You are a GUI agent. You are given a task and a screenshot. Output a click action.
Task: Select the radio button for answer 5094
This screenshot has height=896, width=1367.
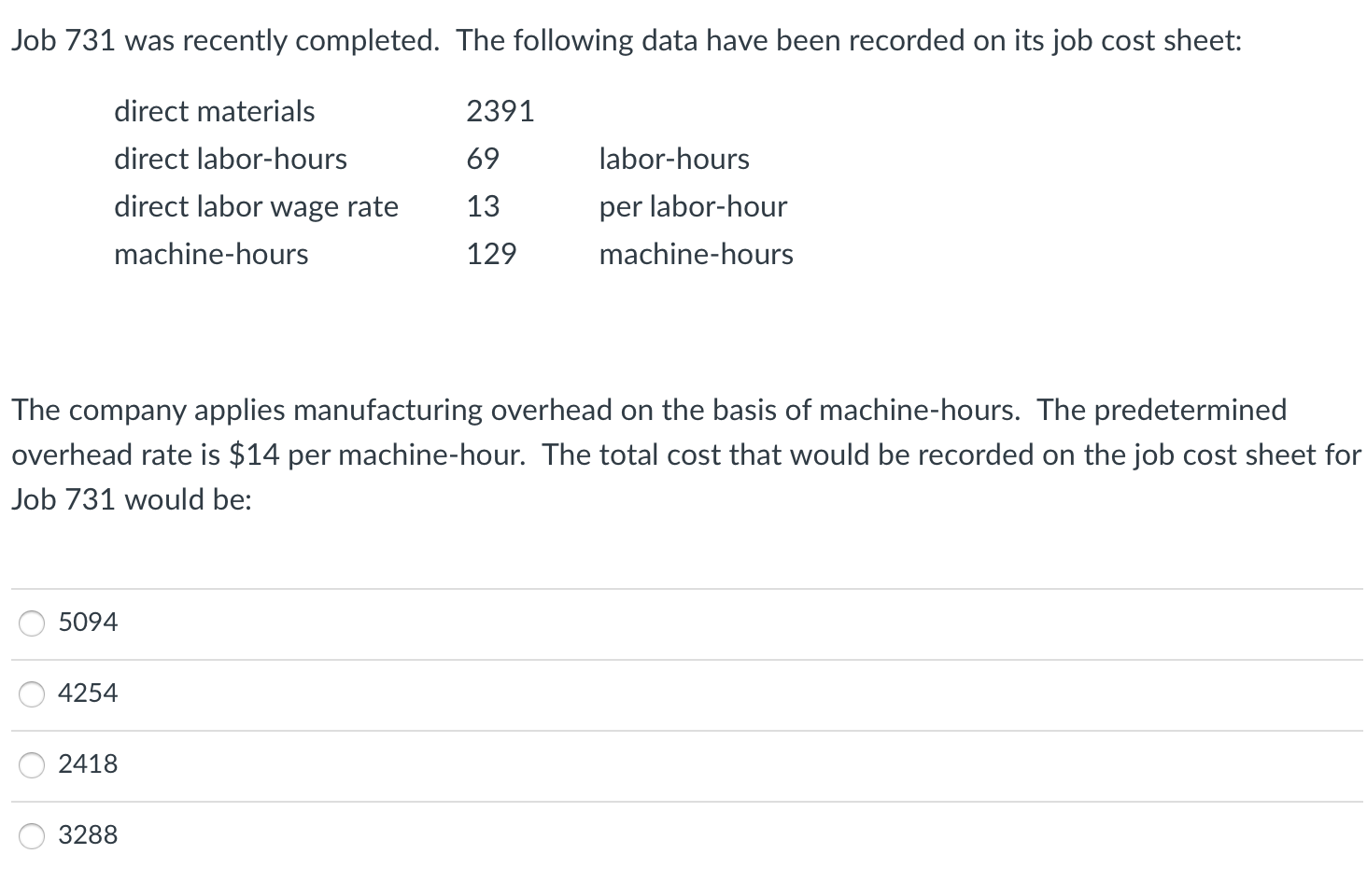pos(31,623)
